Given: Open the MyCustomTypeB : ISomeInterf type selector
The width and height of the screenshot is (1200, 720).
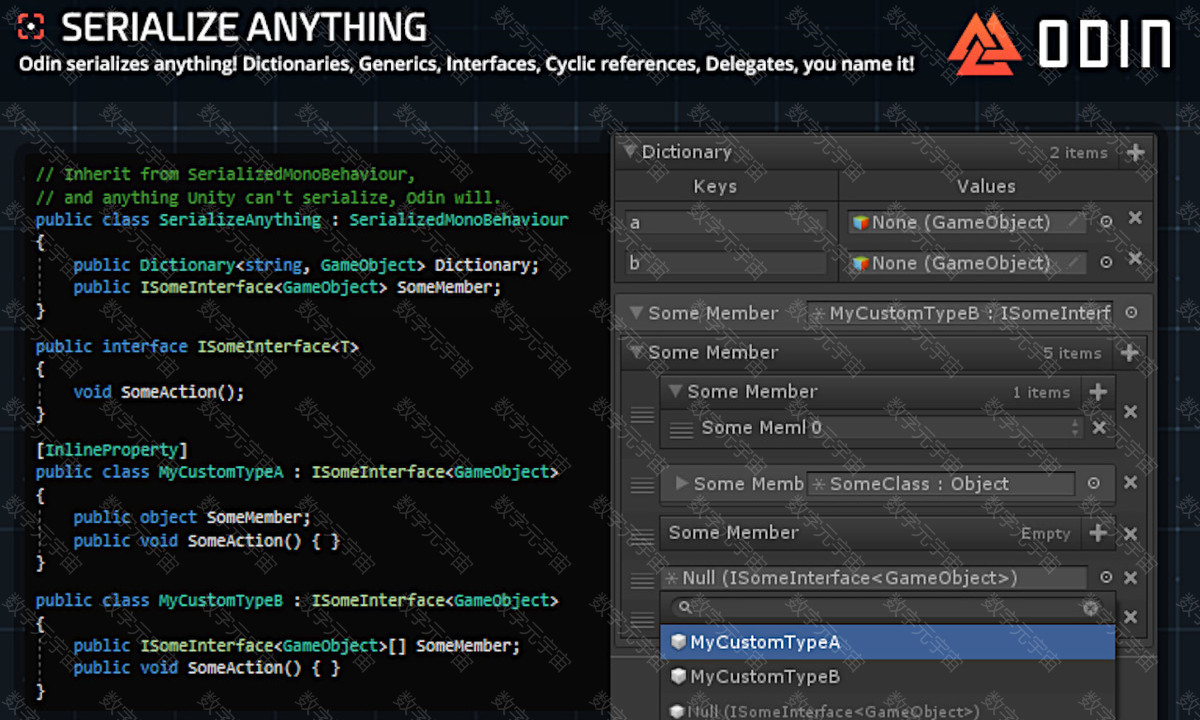Looking at the screenshot, I should 960,313.
